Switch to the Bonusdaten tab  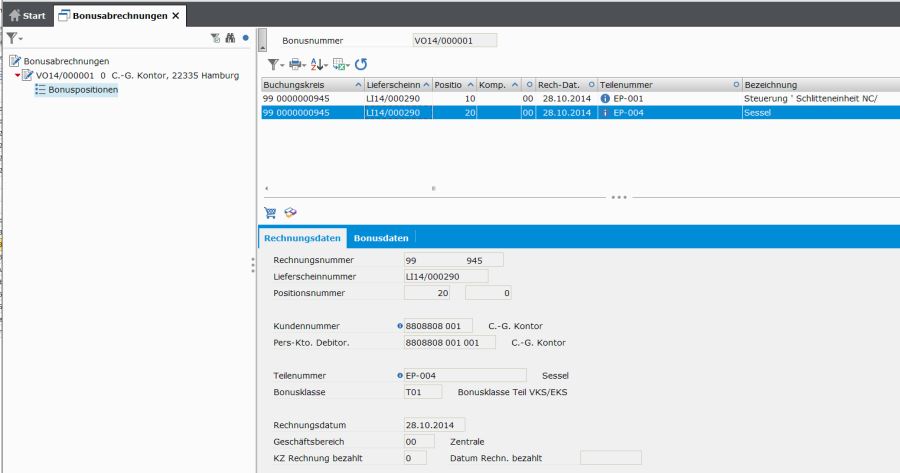click(381, 238)
